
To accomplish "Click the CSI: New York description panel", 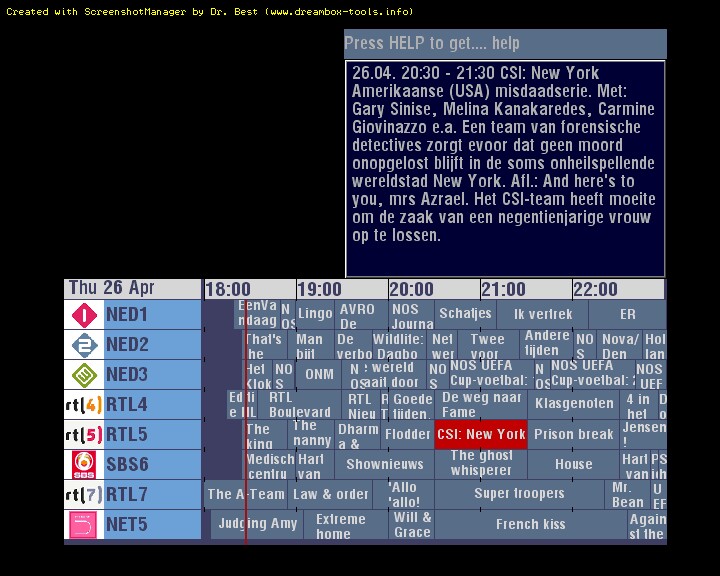I will click(505, 169).
